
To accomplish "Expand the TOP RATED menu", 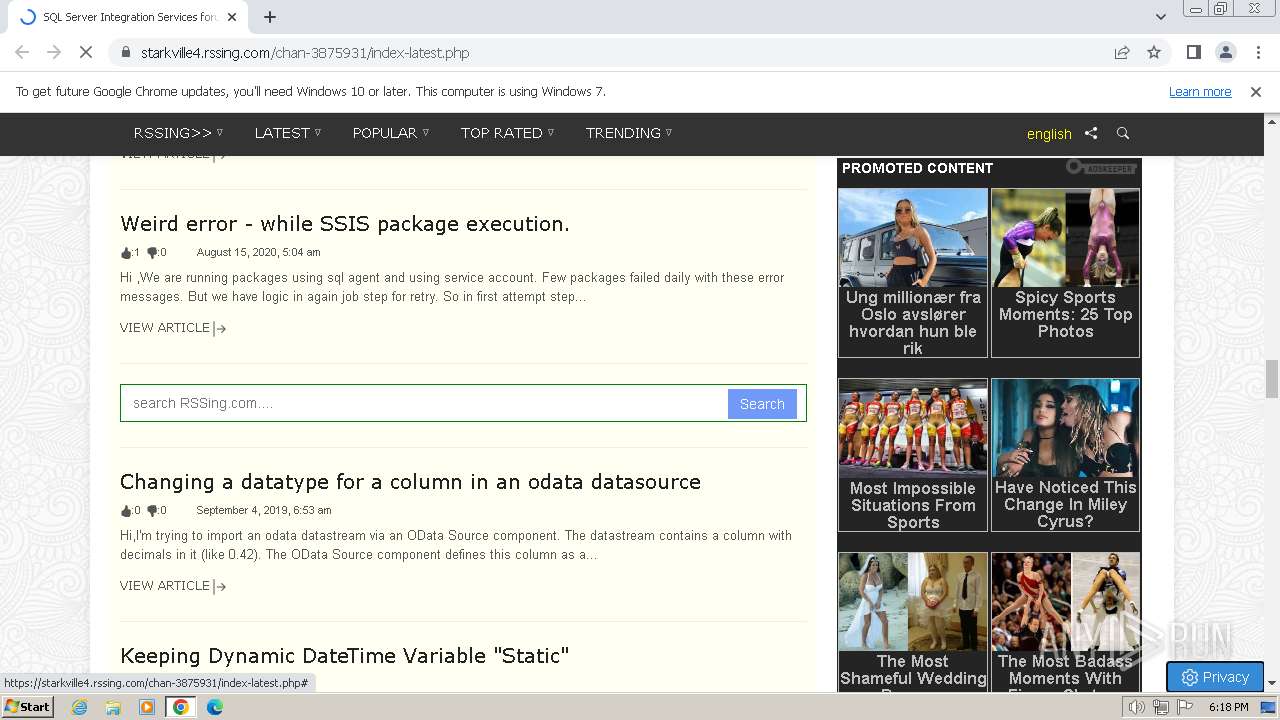I will click(507, 133).
